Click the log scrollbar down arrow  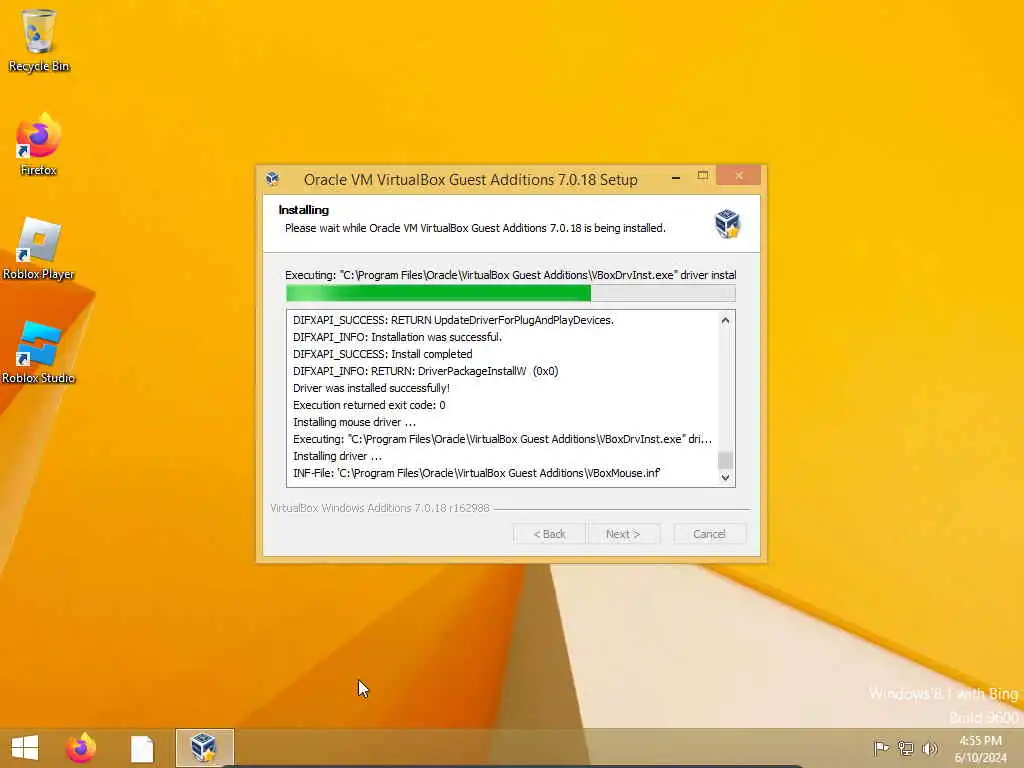coord(725,477)
